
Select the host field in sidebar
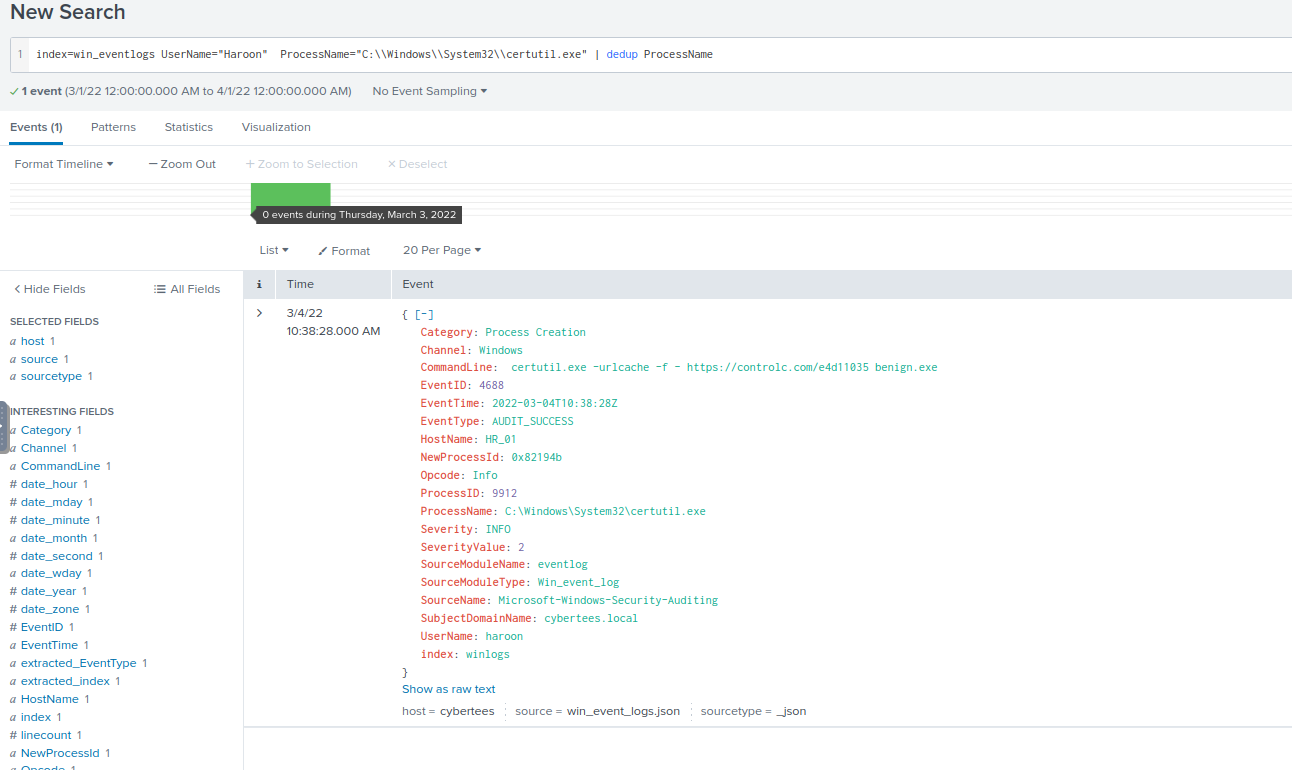click(32, 341)
